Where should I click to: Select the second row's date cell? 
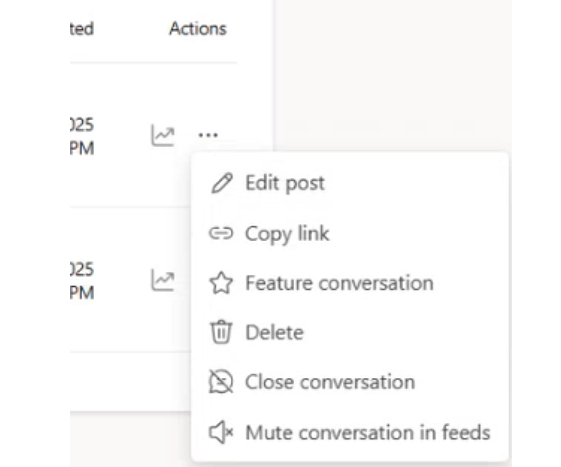pyautogui.click(x=82, y=281)
